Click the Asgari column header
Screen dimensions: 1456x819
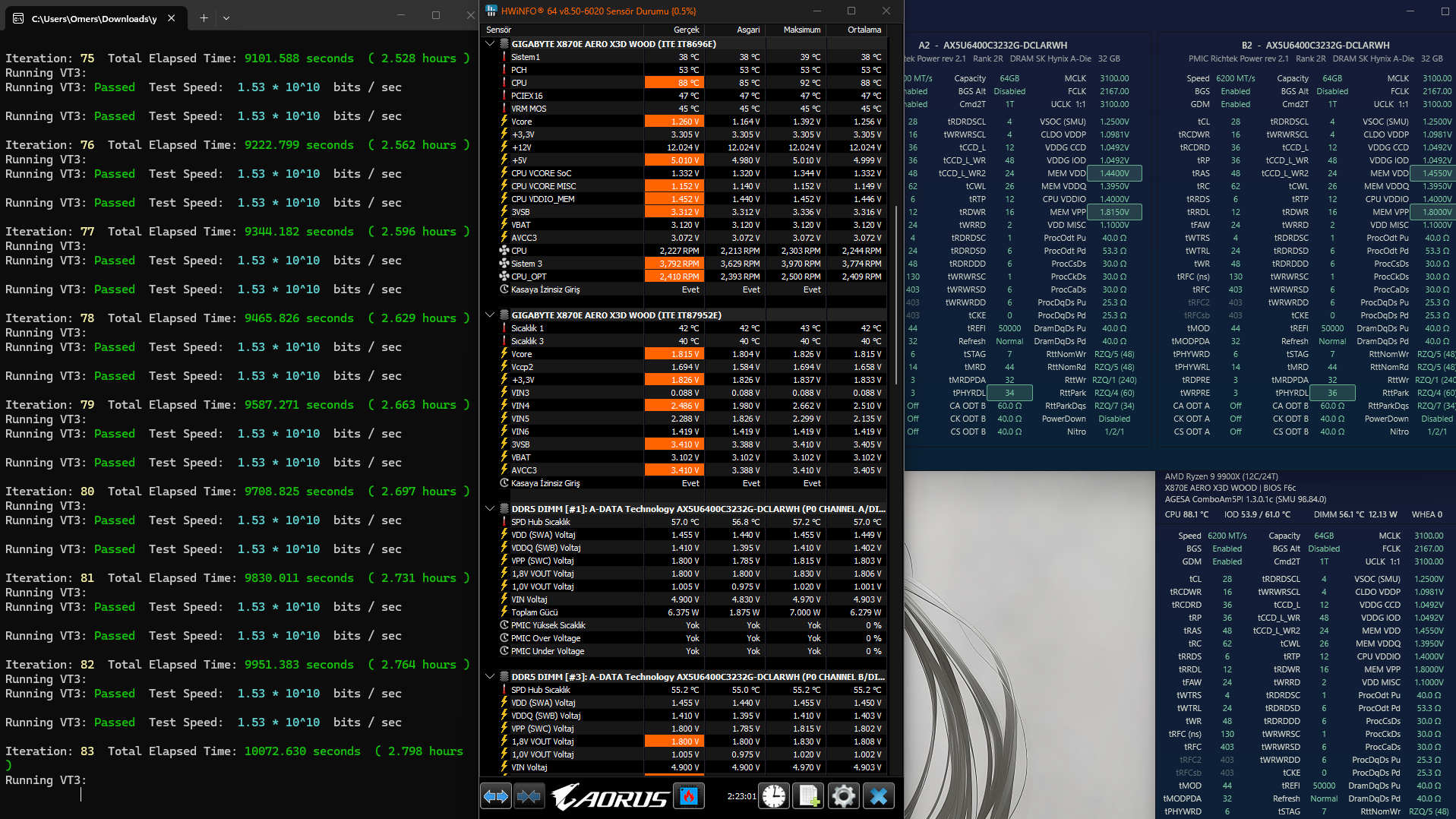(x=734, y=30)
